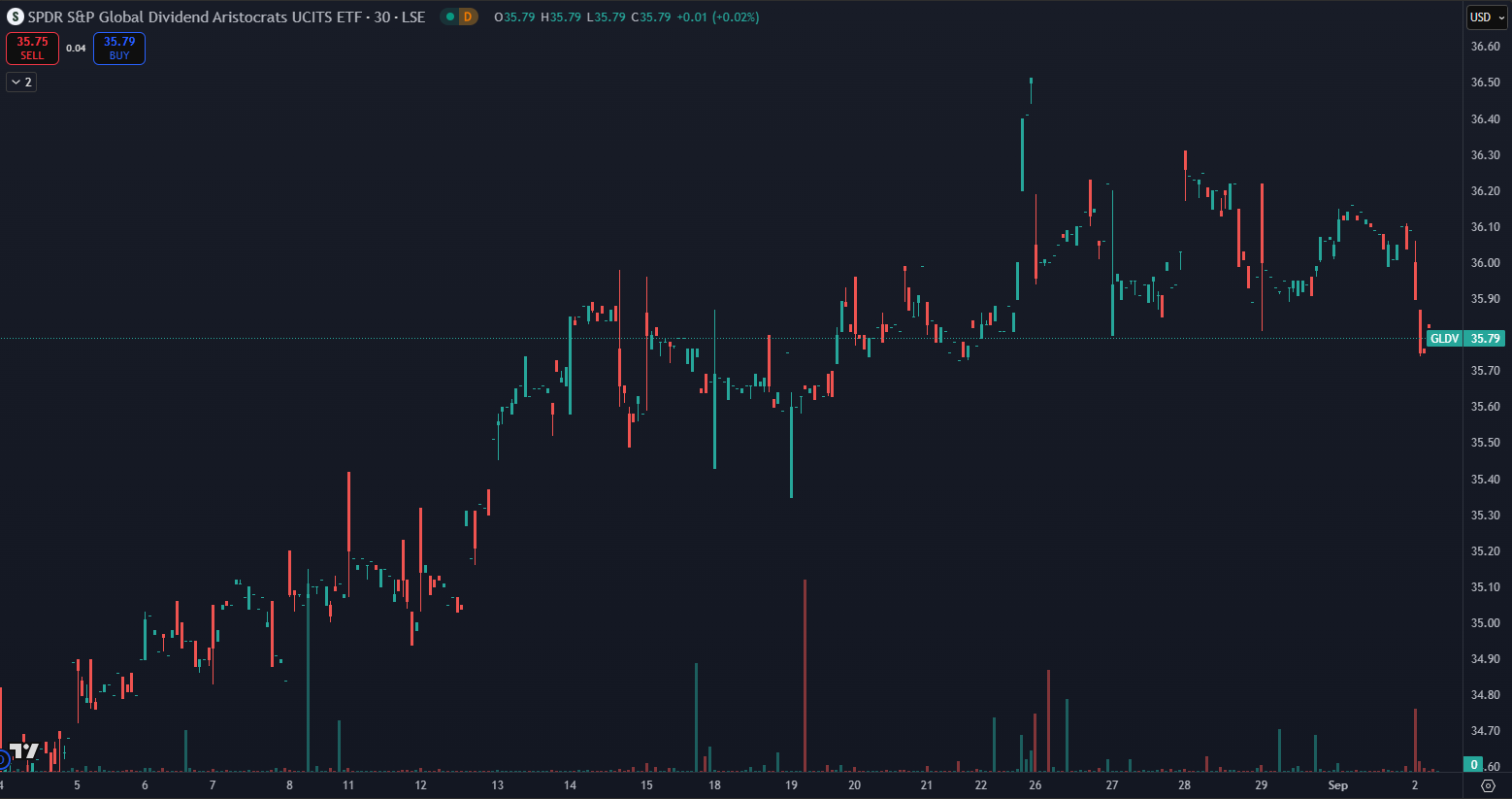Screen dimensions: 1512x799
Task: Click the blue circular icon at bottom-left
Action: [x=3, y=758]
